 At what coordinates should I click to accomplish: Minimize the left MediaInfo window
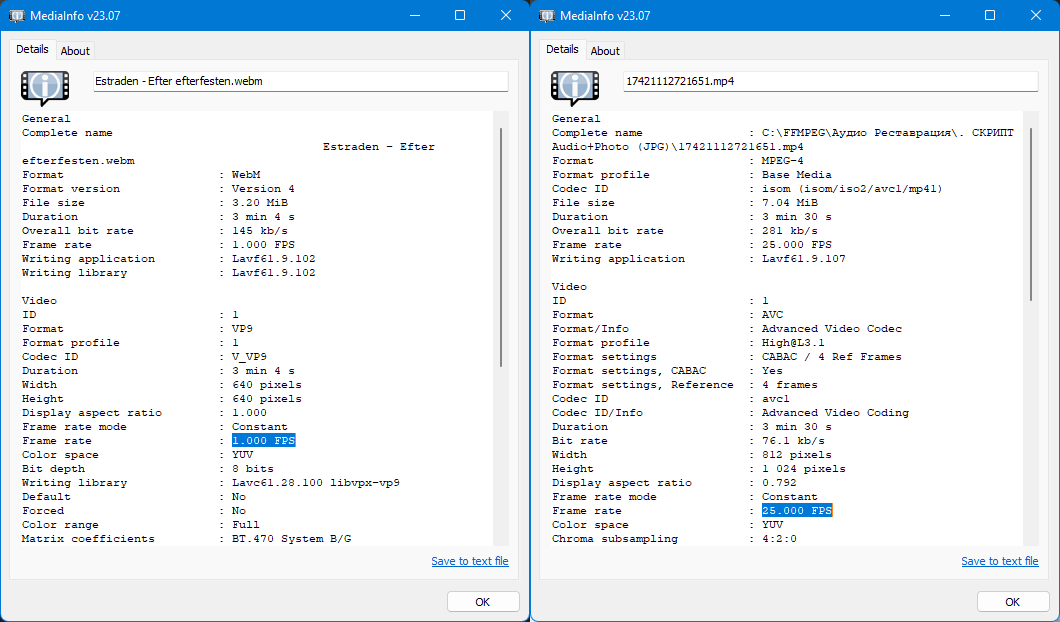pos(414,16)
